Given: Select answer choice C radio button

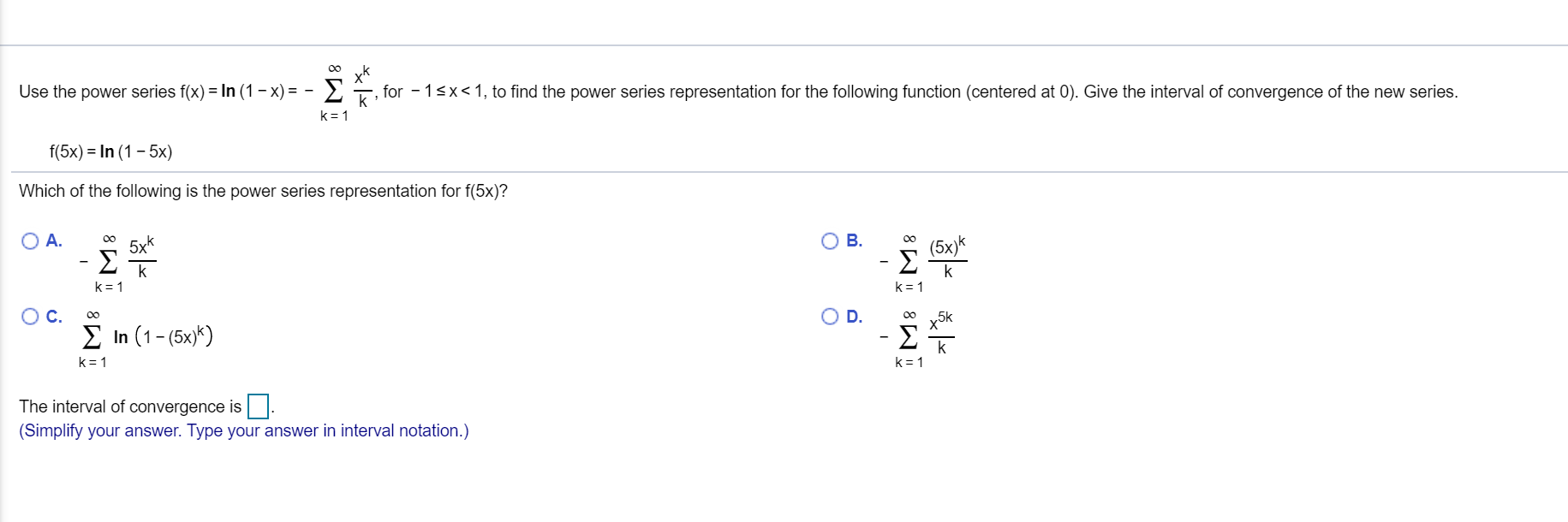Looking at the screenshot, I should (x=30, y=317).
